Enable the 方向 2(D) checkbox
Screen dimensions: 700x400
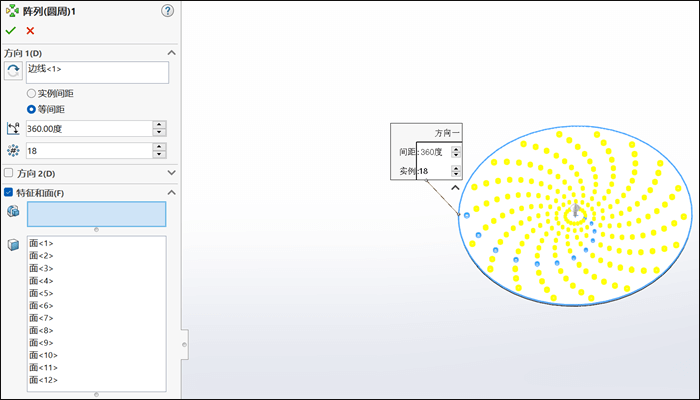coord(8,173)
